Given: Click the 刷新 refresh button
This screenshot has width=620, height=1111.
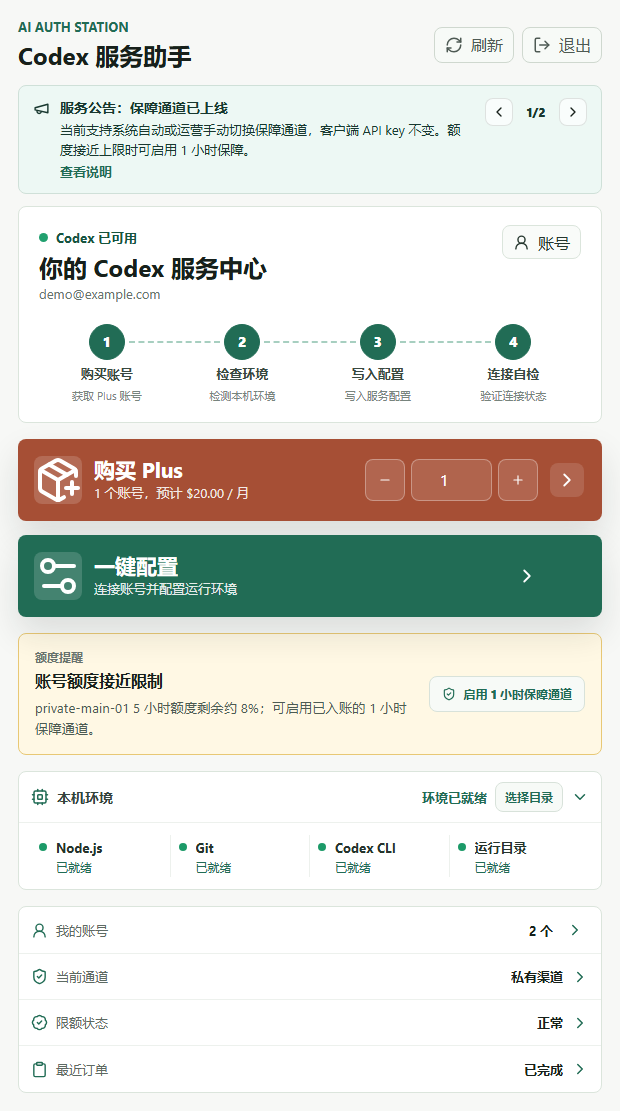Looking at the screenshot, I should pyautogui.click(x=473, y=45).
